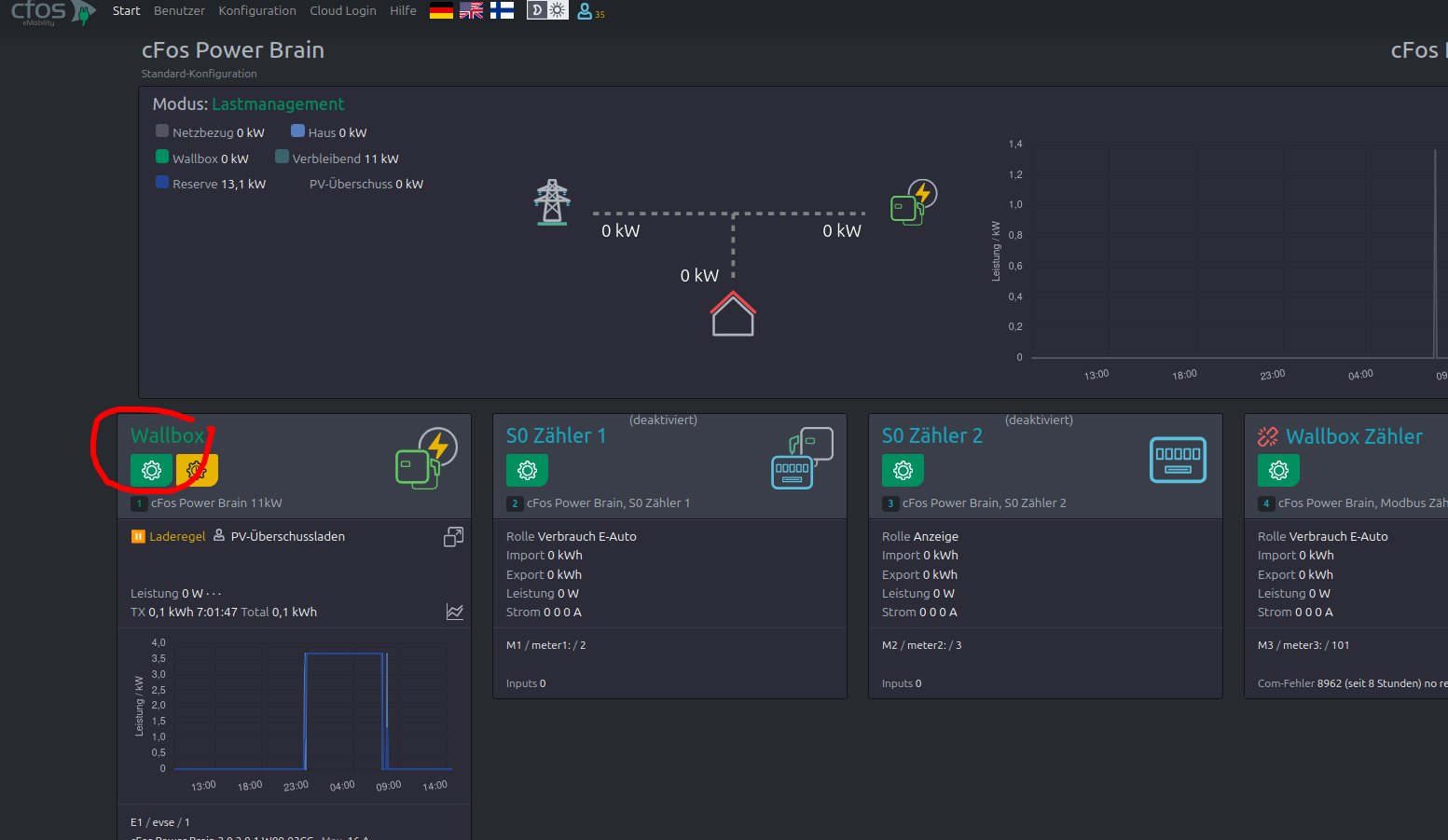Open Cloud Login in the menu
This screenshot has height=840, width=1448.
[x=343, y=11]
